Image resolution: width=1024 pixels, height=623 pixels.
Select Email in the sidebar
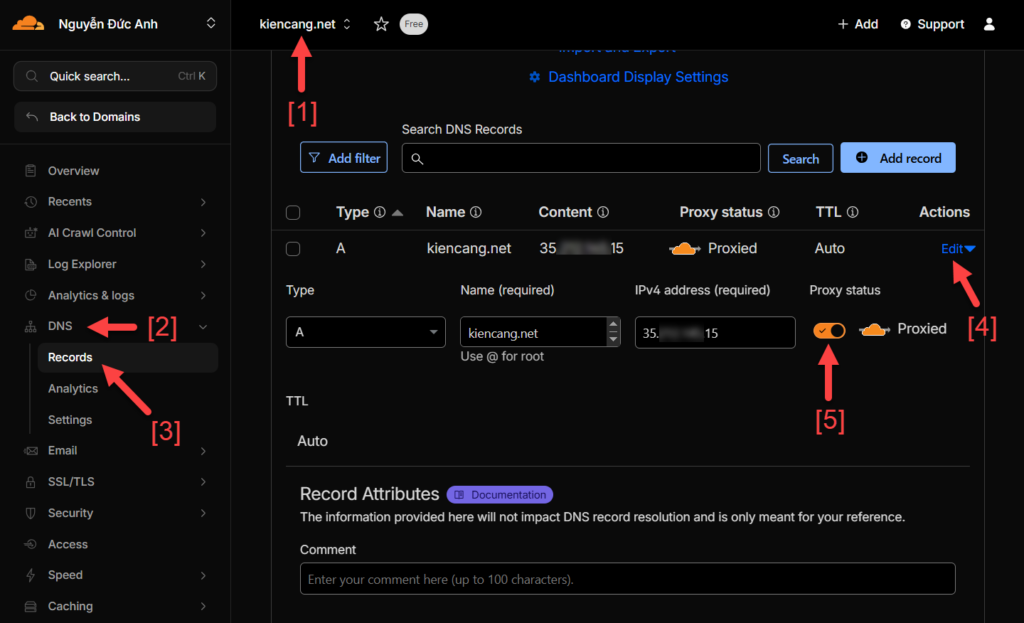click(60, 450)
